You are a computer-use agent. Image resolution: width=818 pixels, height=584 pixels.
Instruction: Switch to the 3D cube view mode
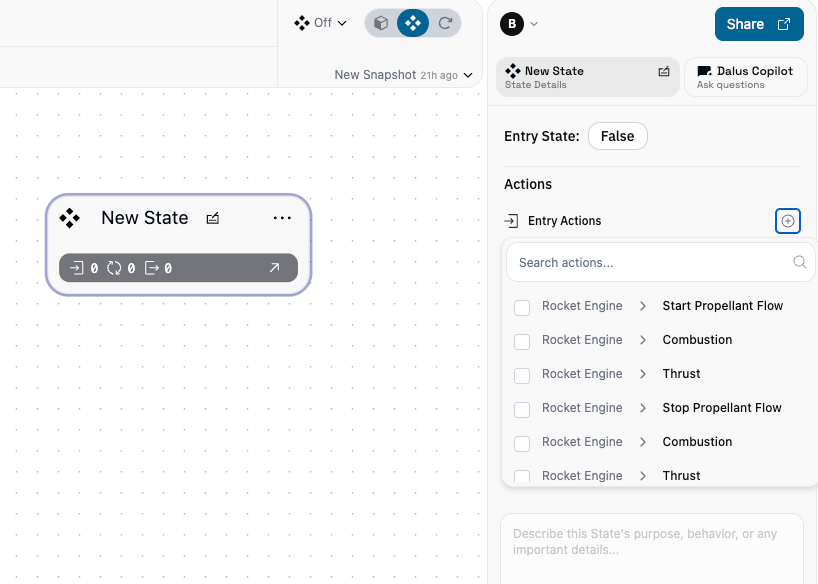tap(381, 23)
